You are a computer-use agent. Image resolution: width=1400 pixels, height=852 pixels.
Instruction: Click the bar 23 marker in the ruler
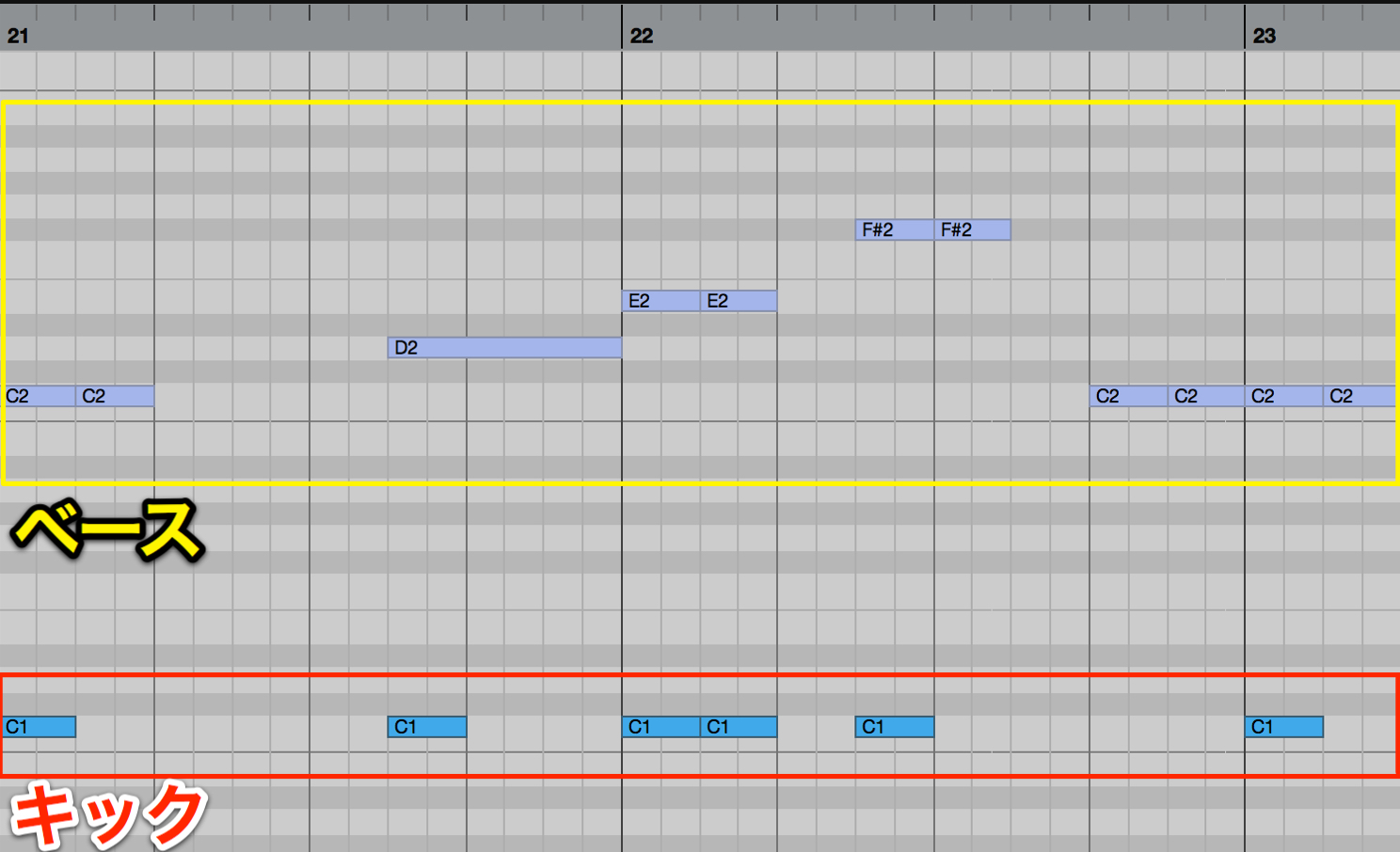(x=1265, y=36)
